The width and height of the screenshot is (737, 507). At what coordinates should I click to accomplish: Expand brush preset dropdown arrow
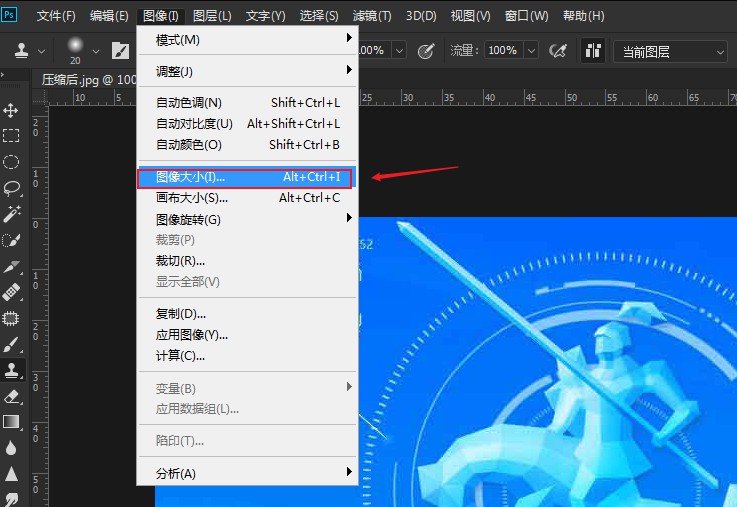(x=96, y=51)
